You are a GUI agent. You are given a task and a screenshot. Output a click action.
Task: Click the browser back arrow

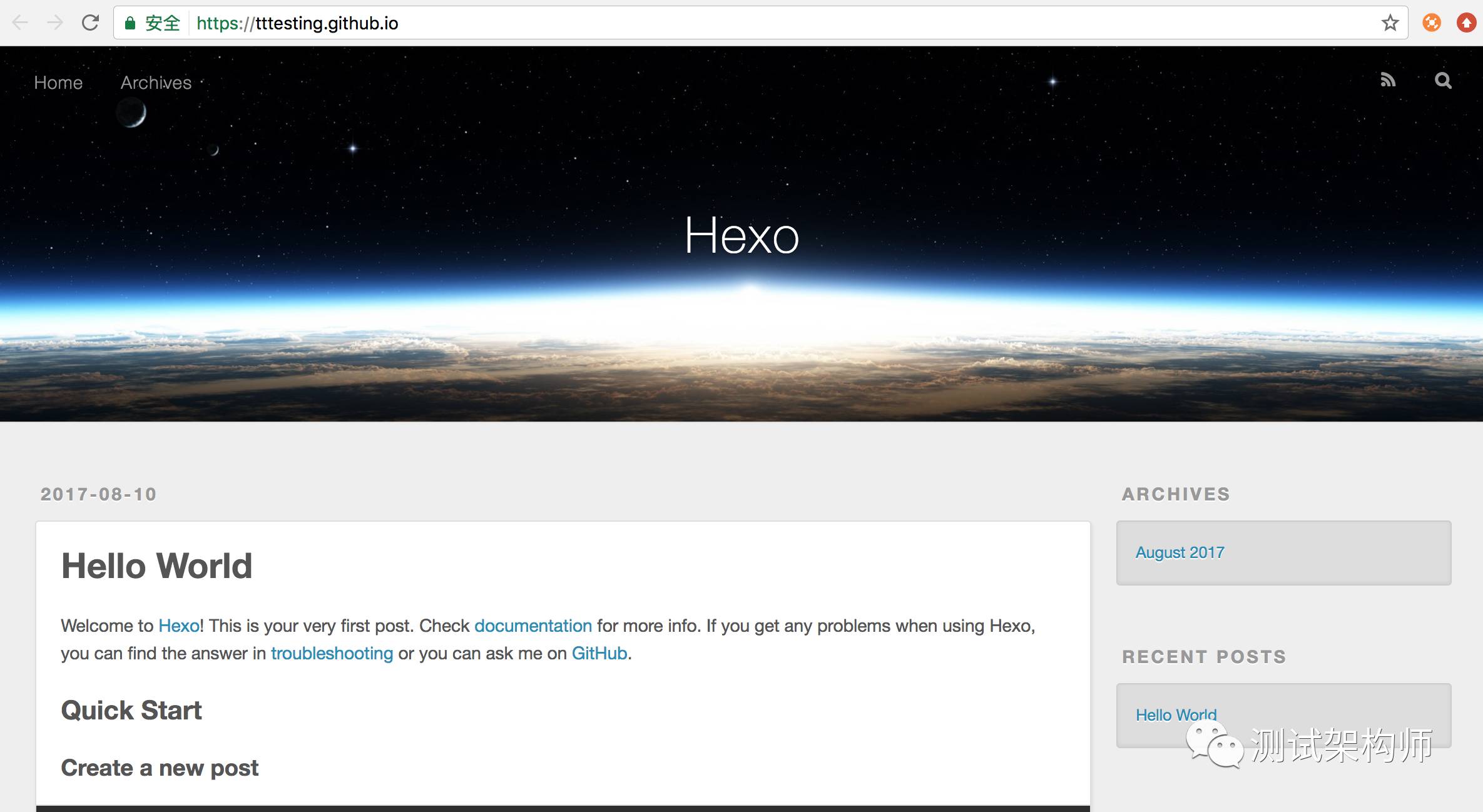click(20, 23)
